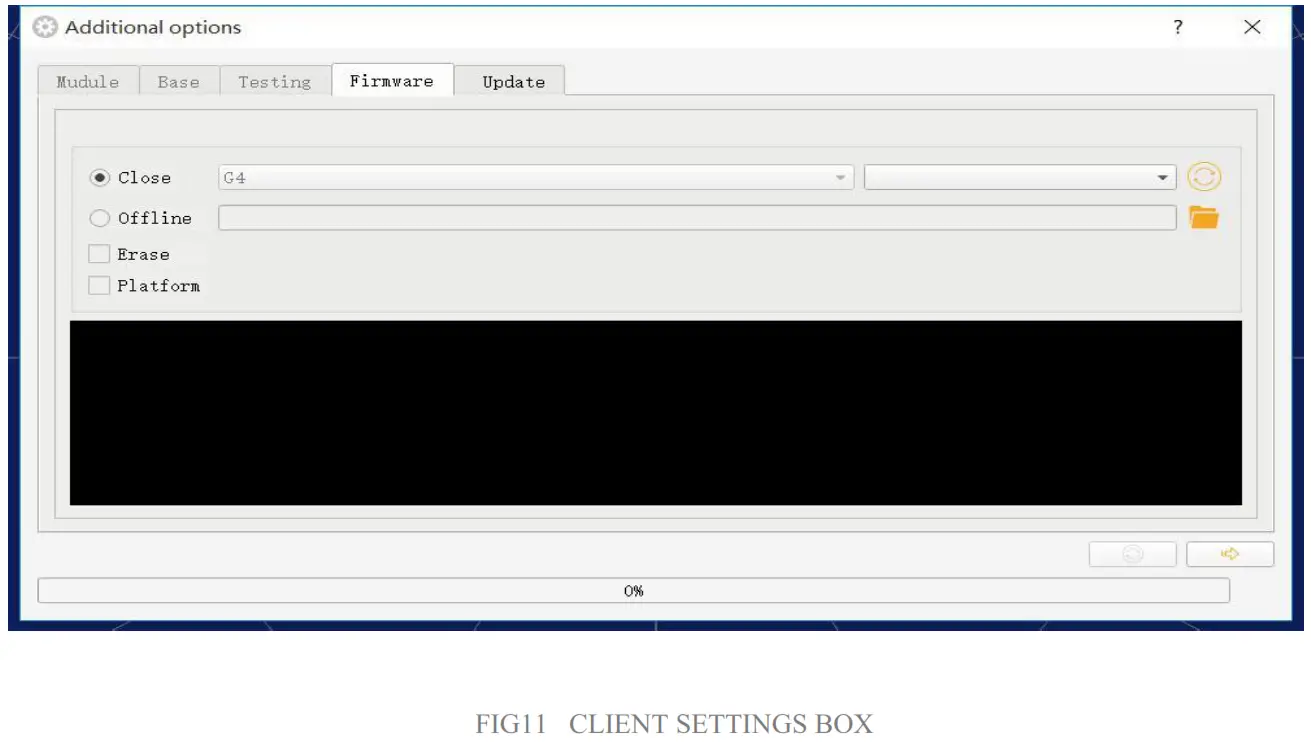Open the orange folder browse icon
This screenshot has height=742, width=1311.
click(1204, 217)
